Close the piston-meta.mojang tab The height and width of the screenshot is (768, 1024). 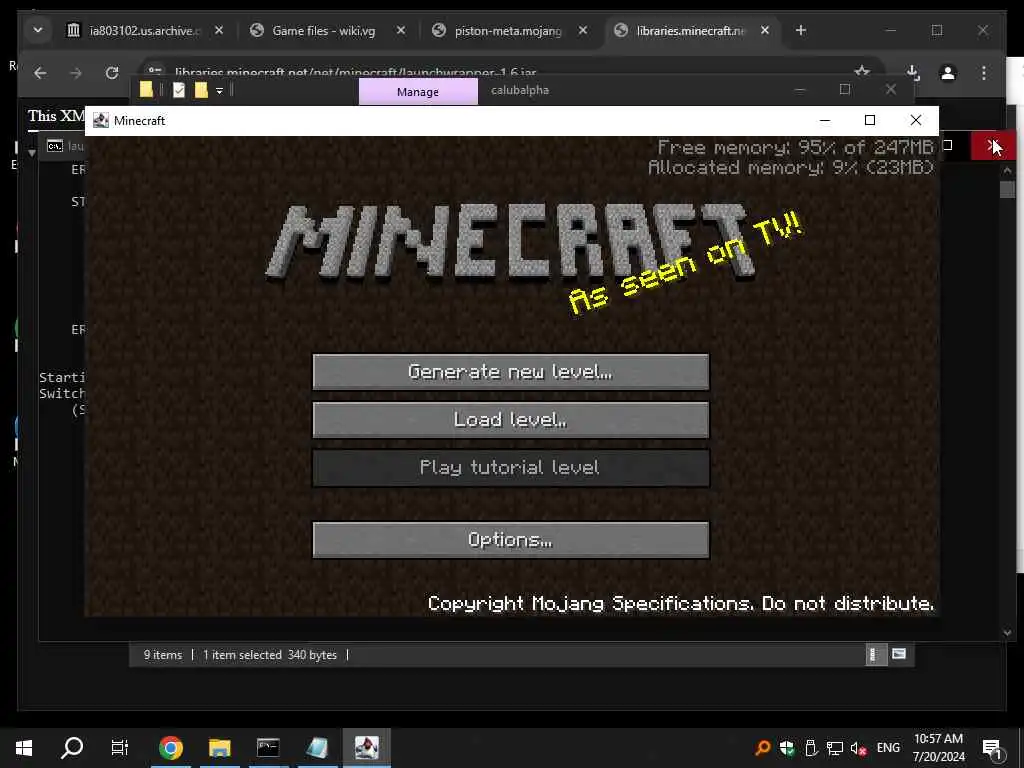coord(583,31)
